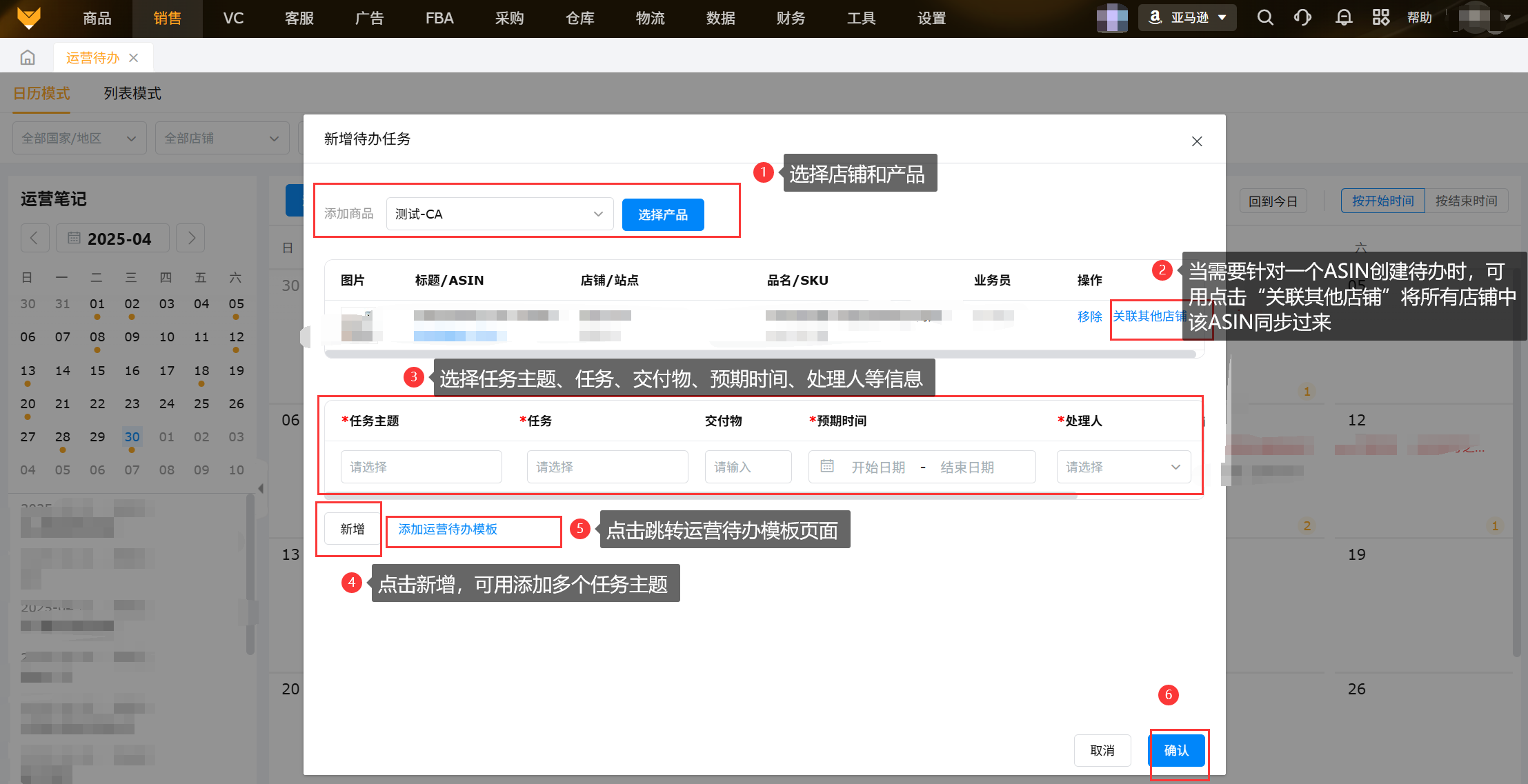Open the 测试-CA store dropdown
Viewport: 1528px width, 784px height.
499,214
